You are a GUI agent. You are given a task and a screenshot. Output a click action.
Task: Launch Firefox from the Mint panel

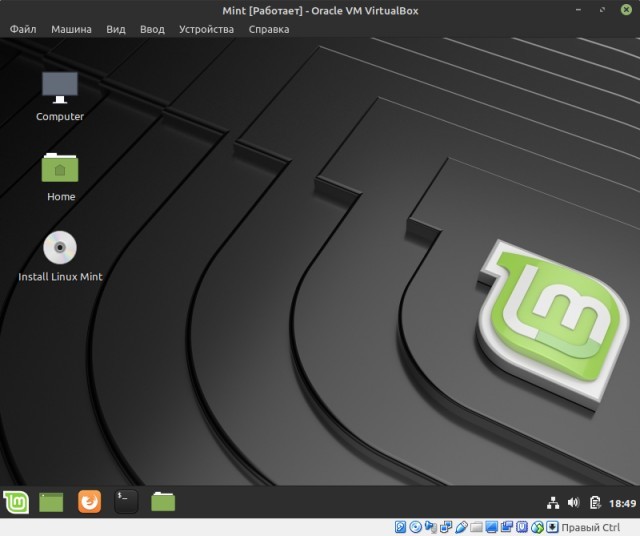click(x=89, y=501)
